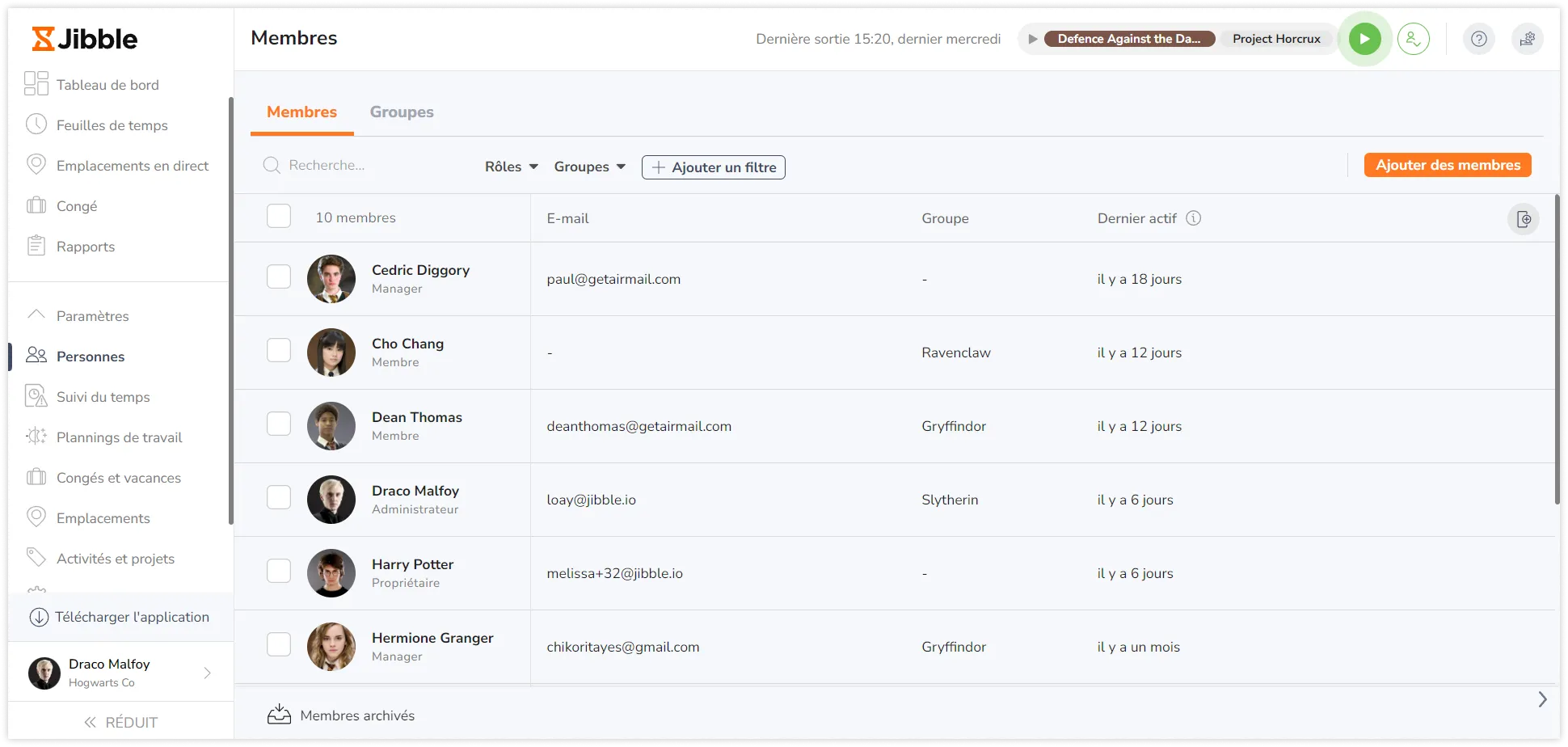This screenshot has height=747, width=1568.
Task: Go to Emplacements en direct in sidebar
Action: coord(132,166)
